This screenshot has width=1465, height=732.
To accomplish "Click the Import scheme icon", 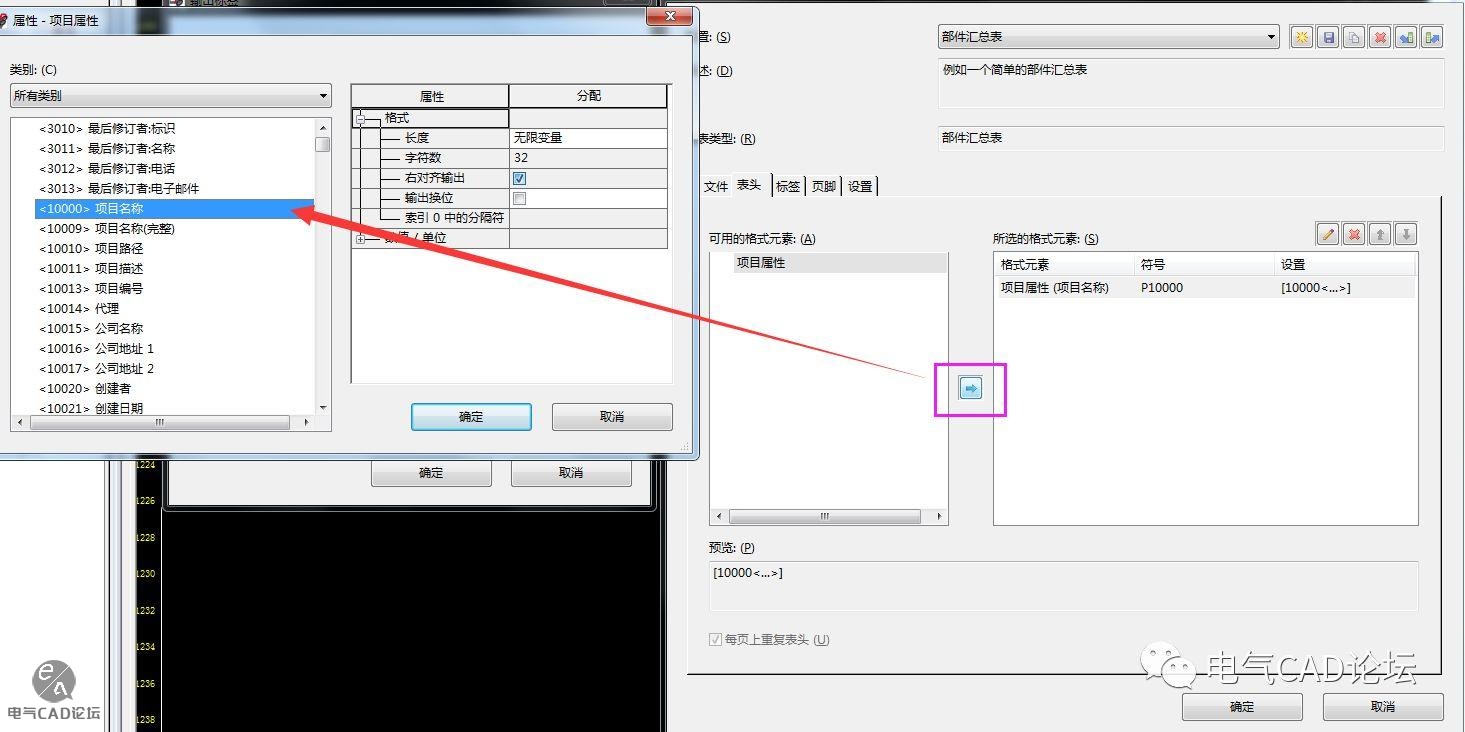I will pyautogui.click(x=1406, y=38).
